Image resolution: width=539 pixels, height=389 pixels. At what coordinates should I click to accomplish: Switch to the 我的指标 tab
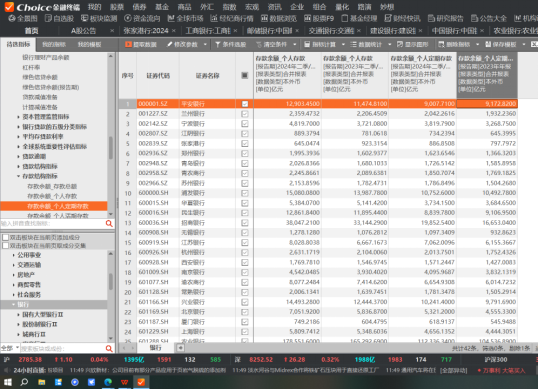coord(54,44)
